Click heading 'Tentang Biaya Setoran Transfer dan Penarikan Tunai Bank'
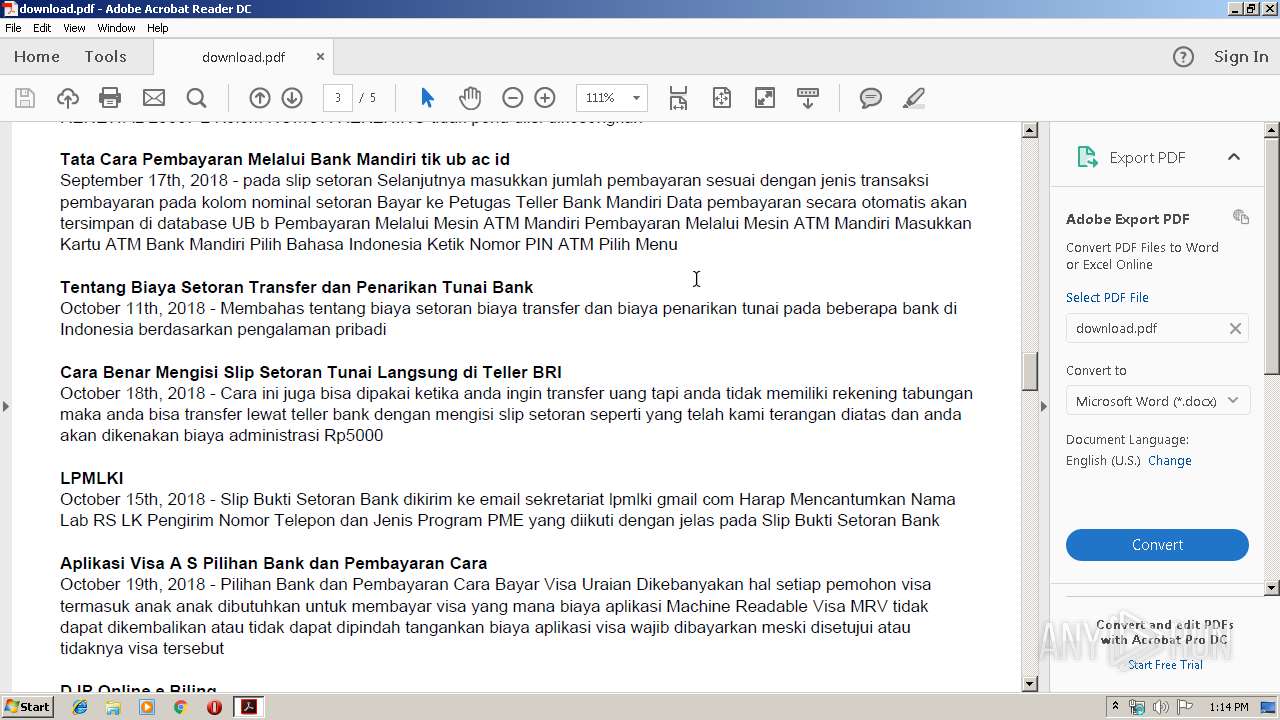Screen dimensions: 1280x720 [297, 287]
